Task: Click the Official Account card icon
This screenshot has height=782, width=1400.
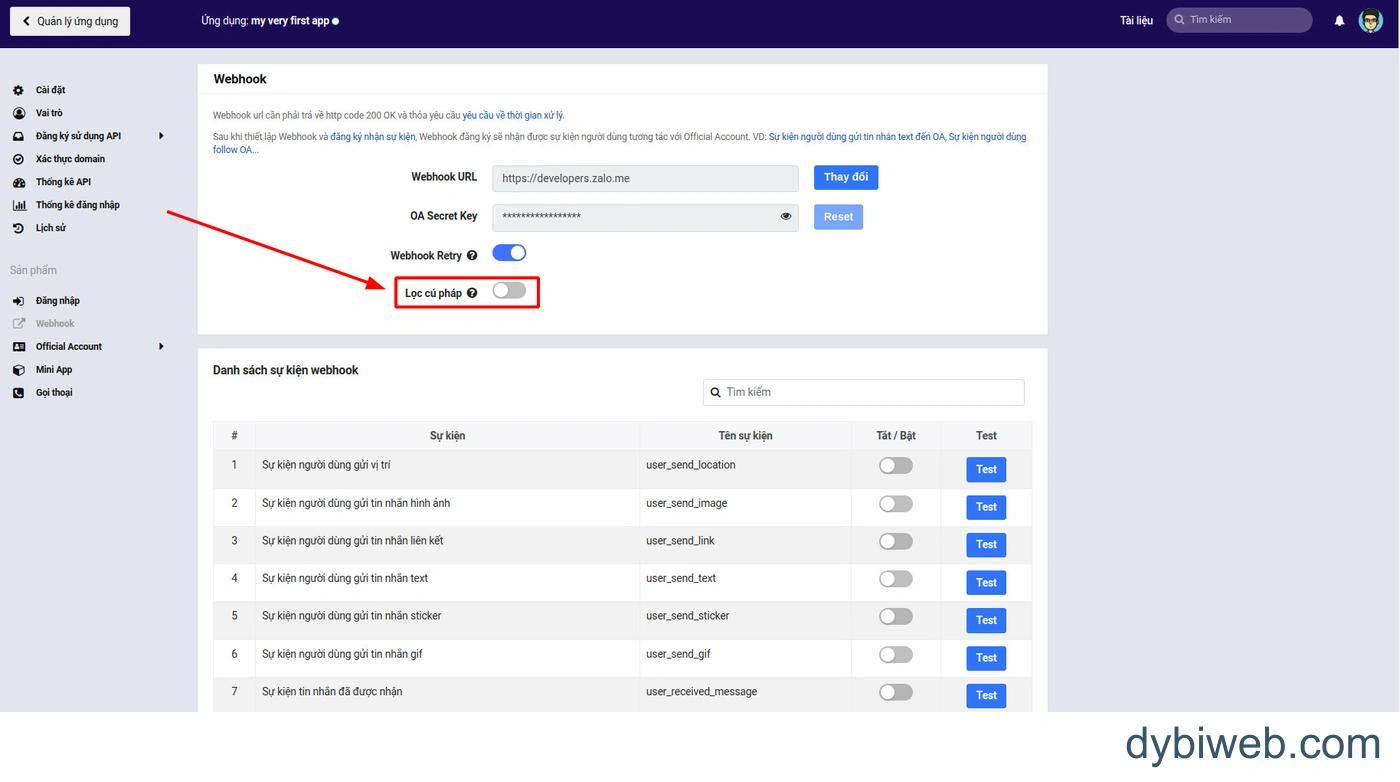Action: [18, 347]
